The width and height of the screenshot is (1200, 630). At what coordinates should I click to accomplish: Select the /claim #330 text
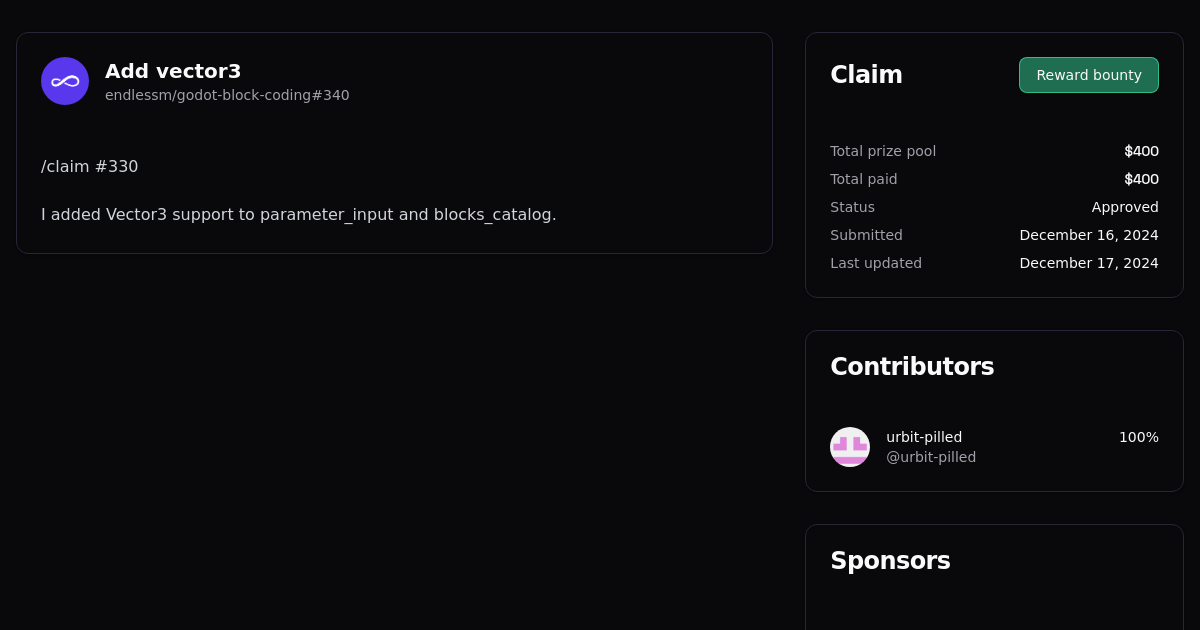coord(90,166)
